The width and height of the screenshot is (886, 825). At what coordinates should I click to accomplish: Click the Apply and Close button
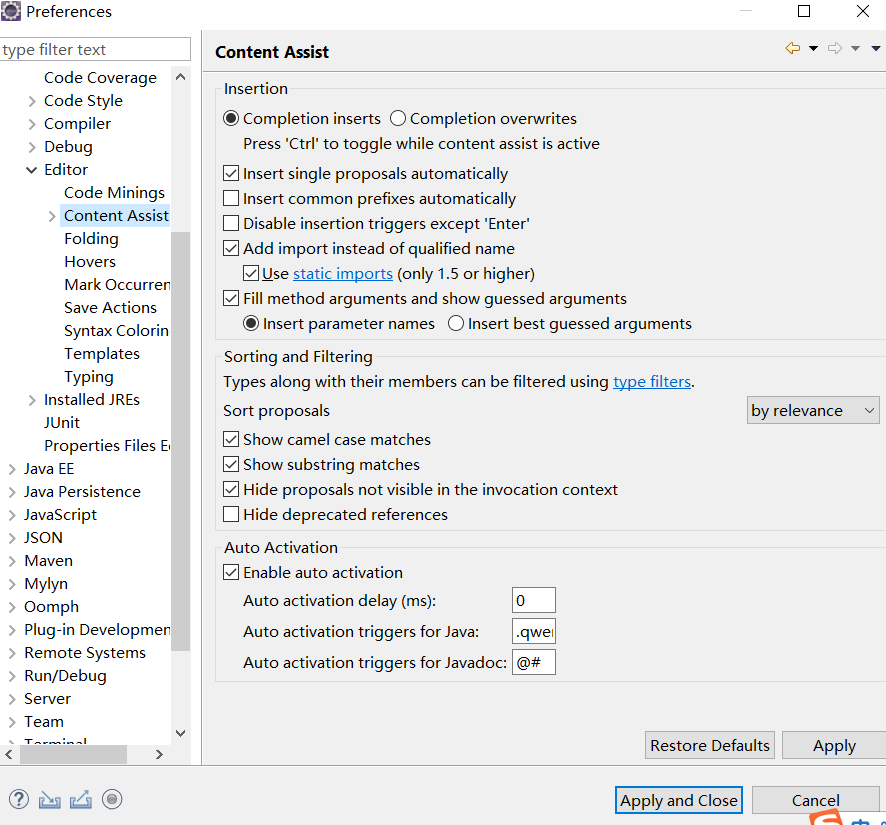[x=678, y=800]
